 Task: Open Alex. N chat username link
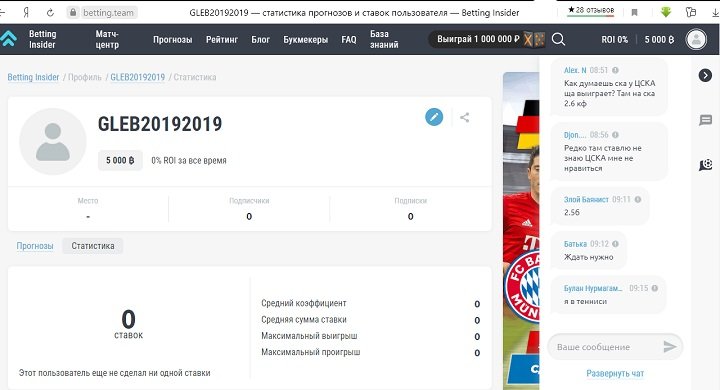point(575,70)
